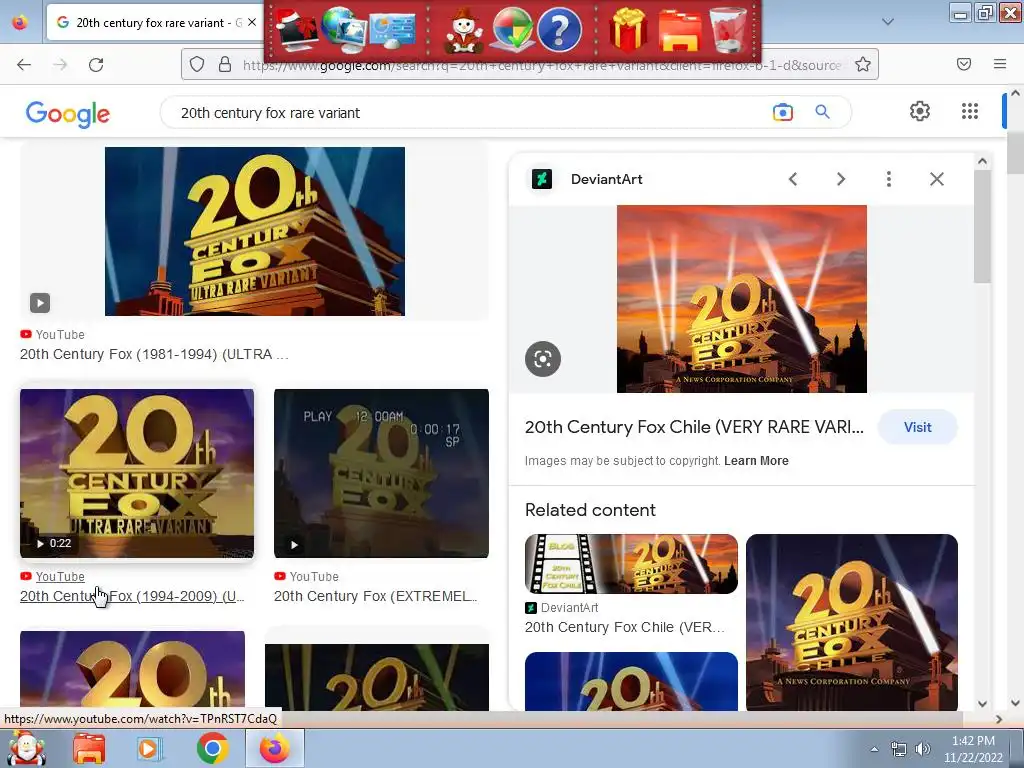This screenshot has height=768, width=1024.
Task: Close the image preview panel
Action: 936,179
